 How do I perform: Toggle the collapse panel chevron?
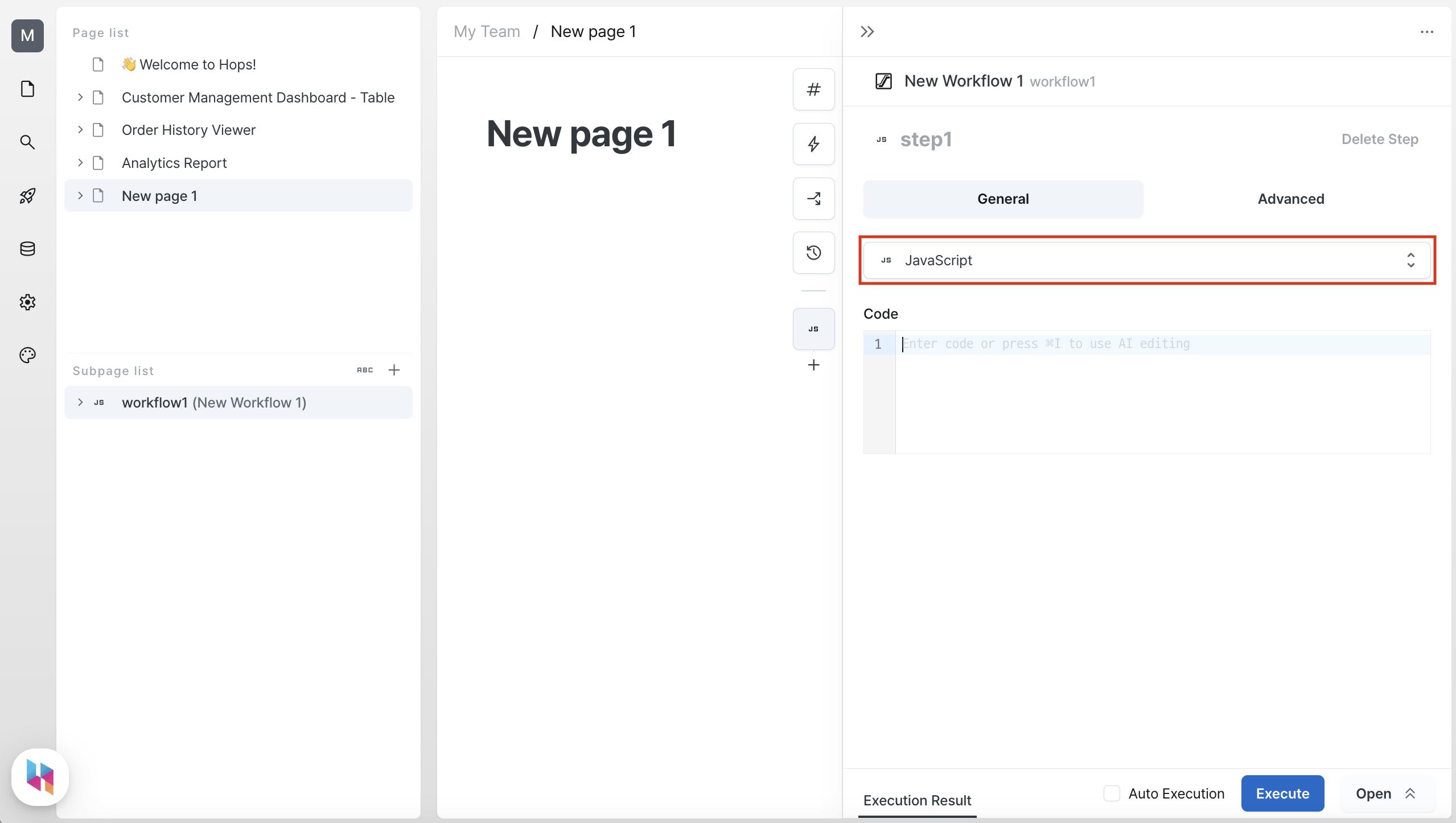pyautogui.click(x=866, y=31)
